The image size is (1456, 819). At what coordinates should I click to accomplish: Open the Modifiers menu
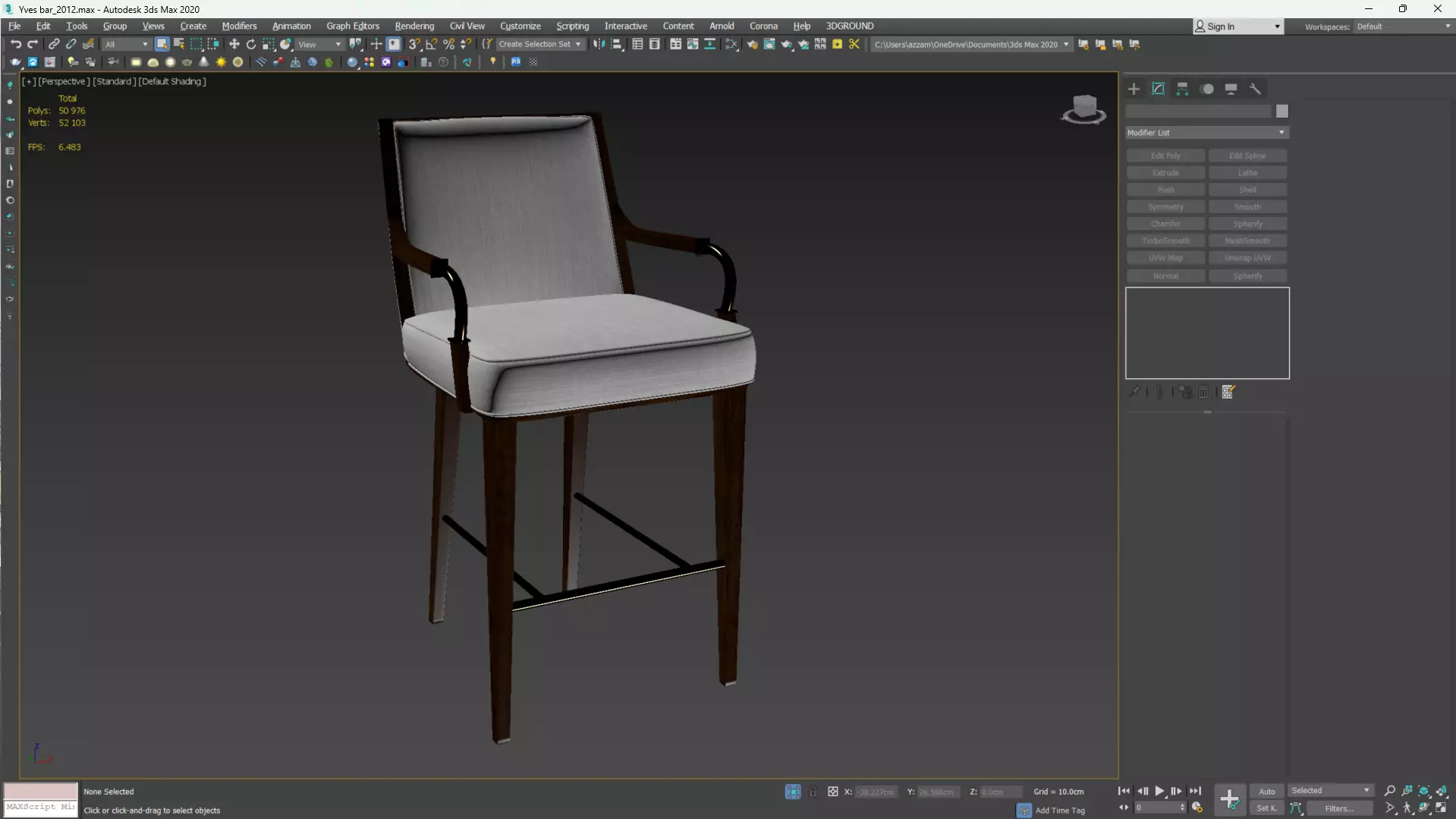(239, 26)
